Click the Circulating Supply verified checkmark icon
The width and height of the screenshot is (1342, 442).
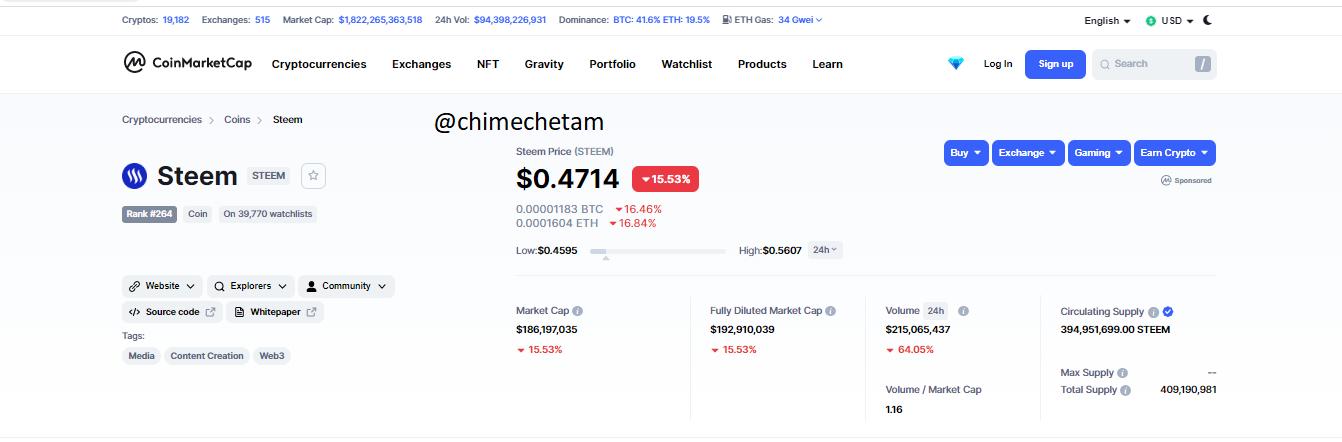coord(1168,312)
